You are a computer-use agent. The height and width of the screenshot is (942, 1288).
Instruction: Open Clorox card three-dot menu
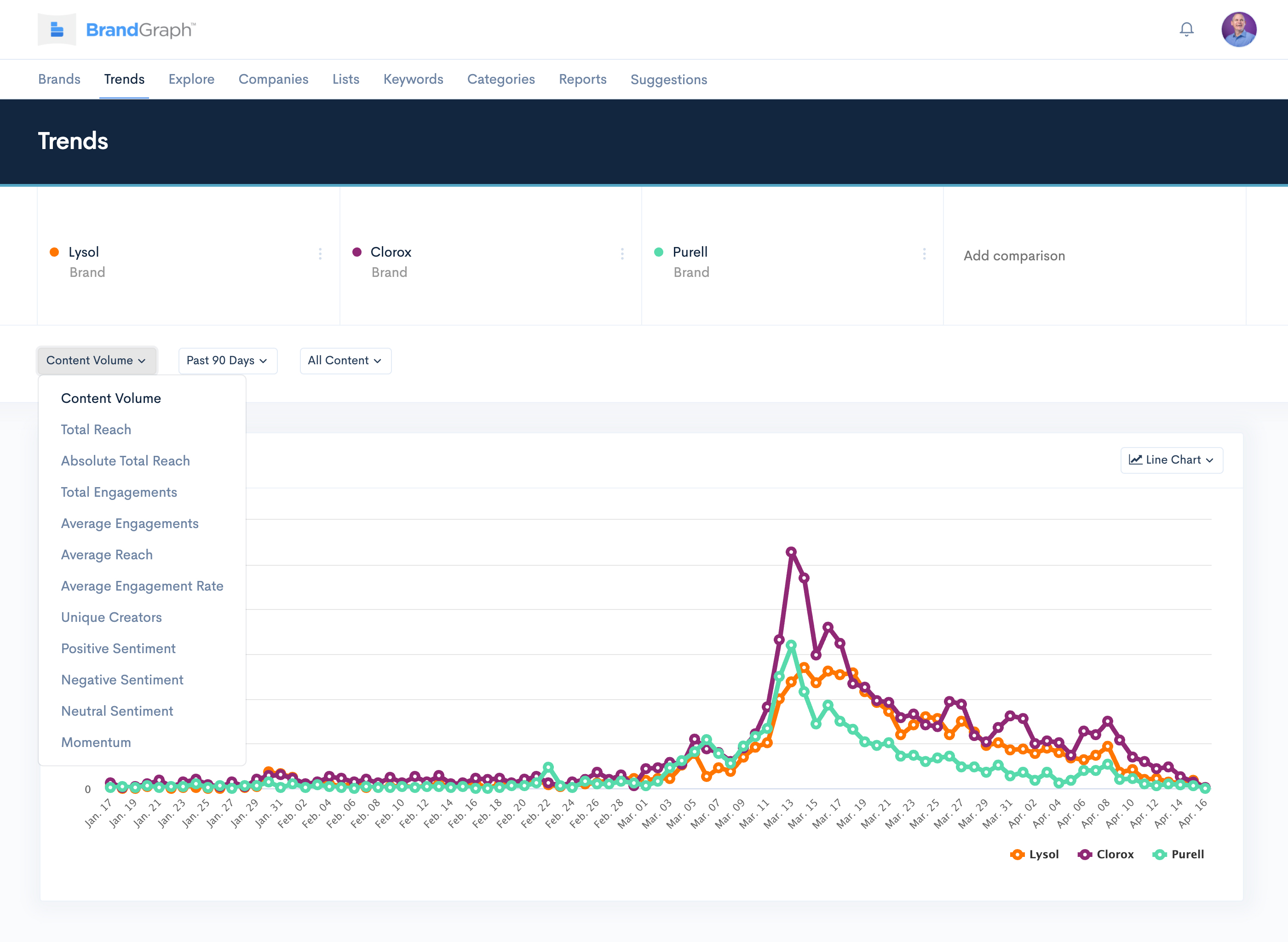[622, 254]
